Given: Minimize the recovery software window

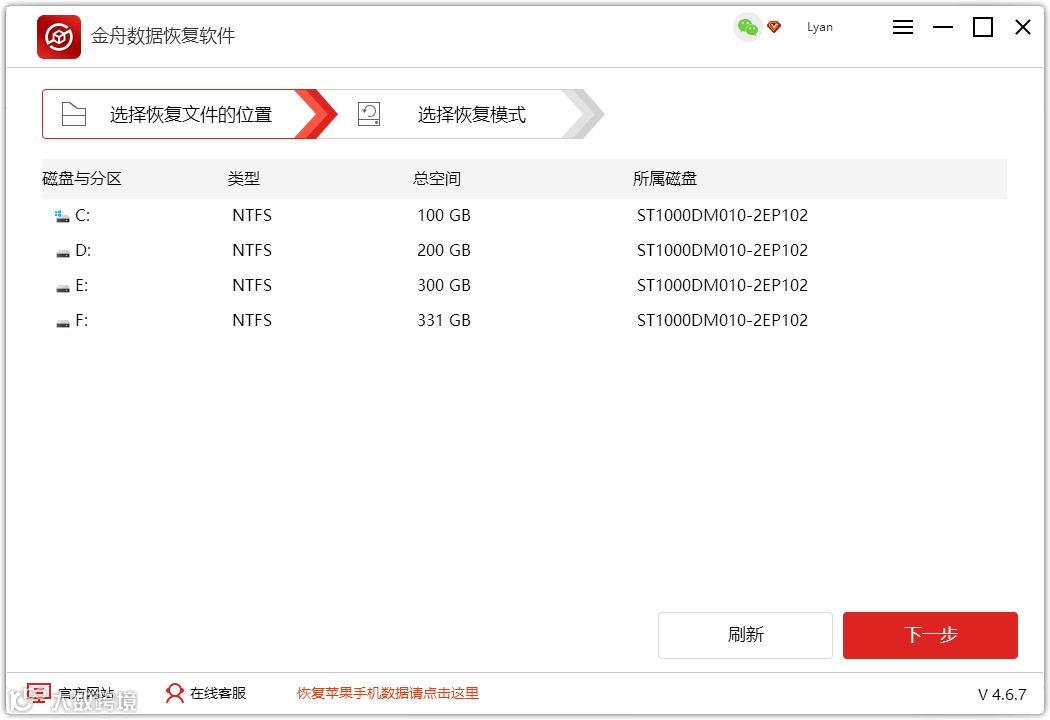Looking at the screenshot, I should click(x=943, y=27).
